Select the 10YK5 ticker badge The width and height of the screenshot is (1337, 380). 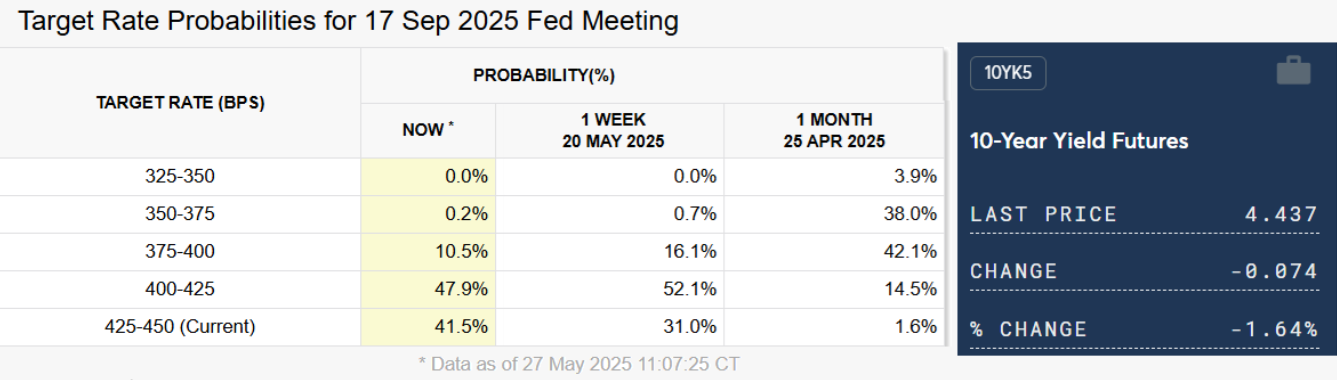point(1008,72)
